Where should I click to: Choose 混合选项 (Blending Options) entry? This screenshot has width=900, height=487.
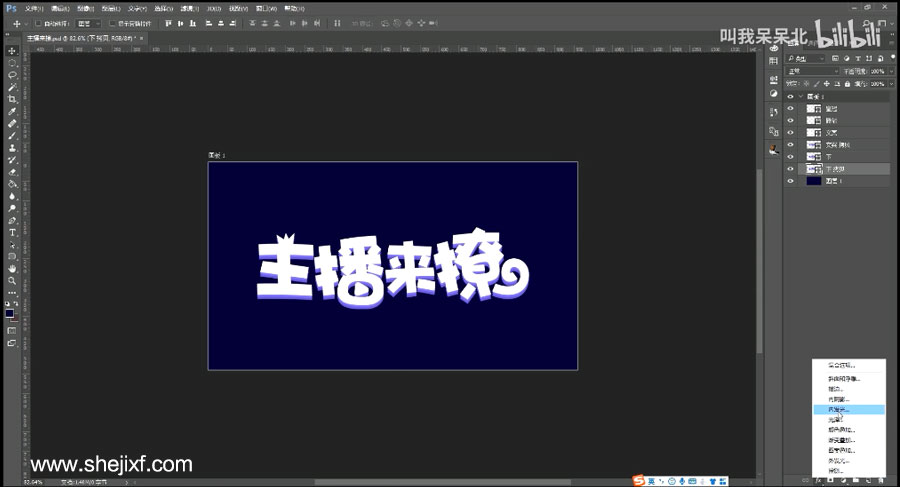849,365
